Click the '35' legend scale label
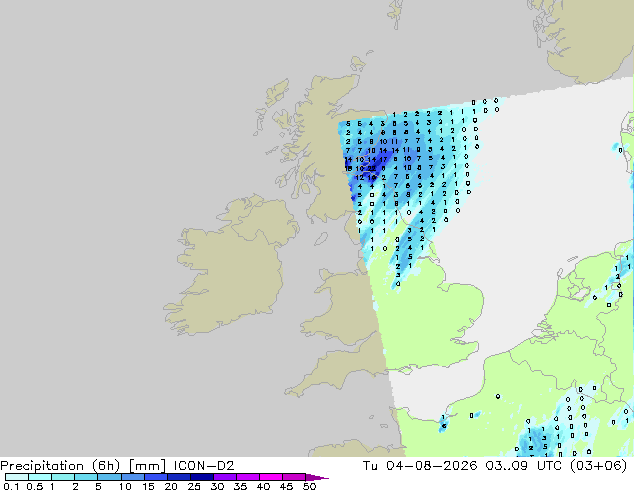634x490 pixels. click(x=241, y=486)
